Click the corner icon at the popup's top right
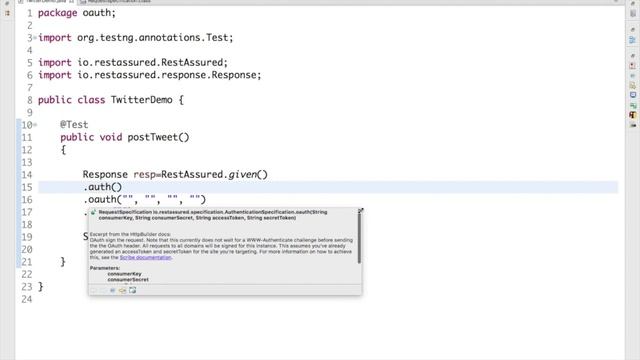Screen dimensions: 640x360 360,211
